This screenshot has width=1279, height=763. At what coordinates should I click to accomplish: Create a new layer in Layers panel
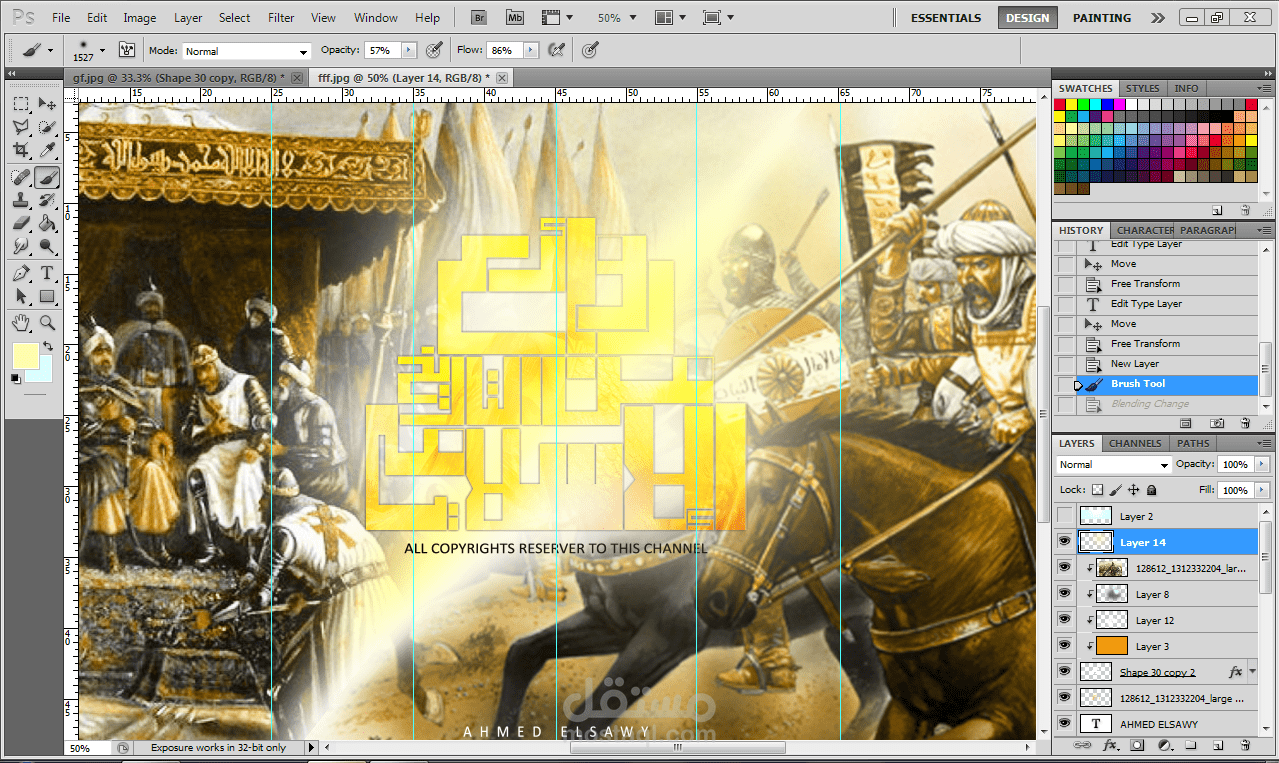[x=1218, y=746]
